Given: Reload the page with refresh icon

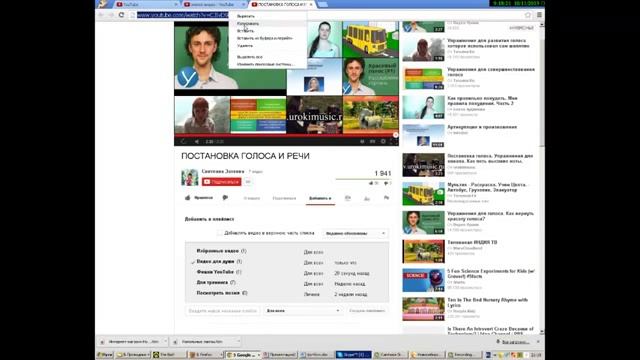Looking at the screenshot, I should pyautogui.click(x=121, y=15).
